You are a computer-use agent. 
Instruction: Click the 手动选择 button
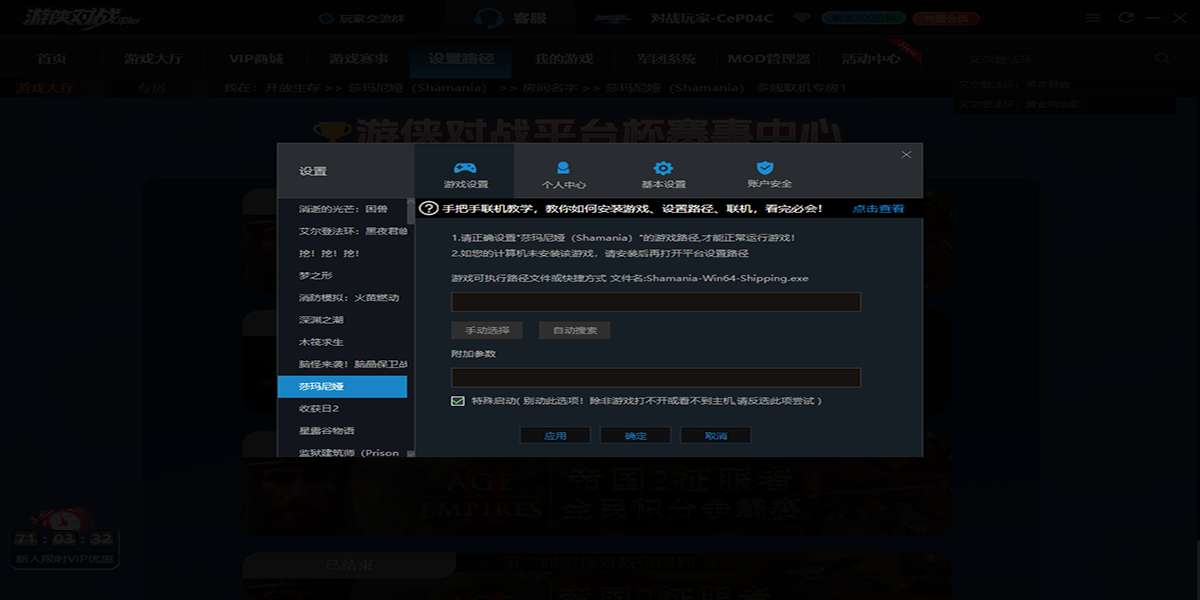coord(487,330)
